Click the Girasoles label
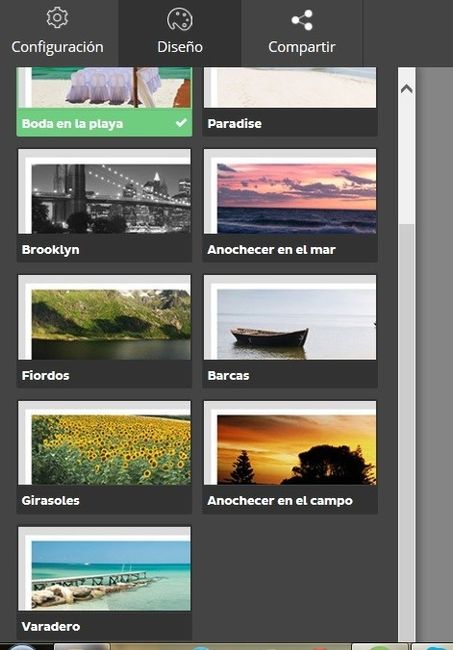Image resolution: width=453 pixels, height=650 pixels. click(51, 500)
